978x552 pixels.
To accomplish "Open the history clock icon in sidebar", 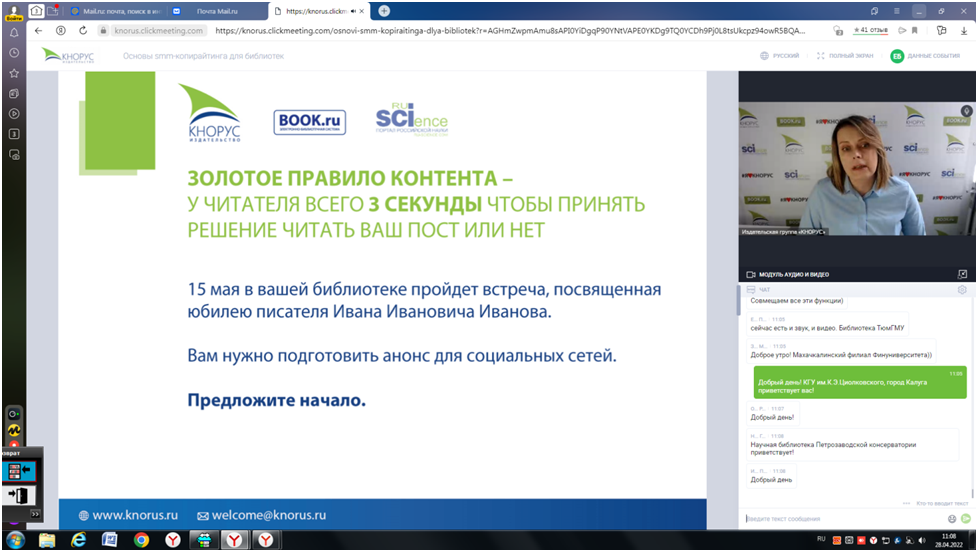I will click(14, 52).
